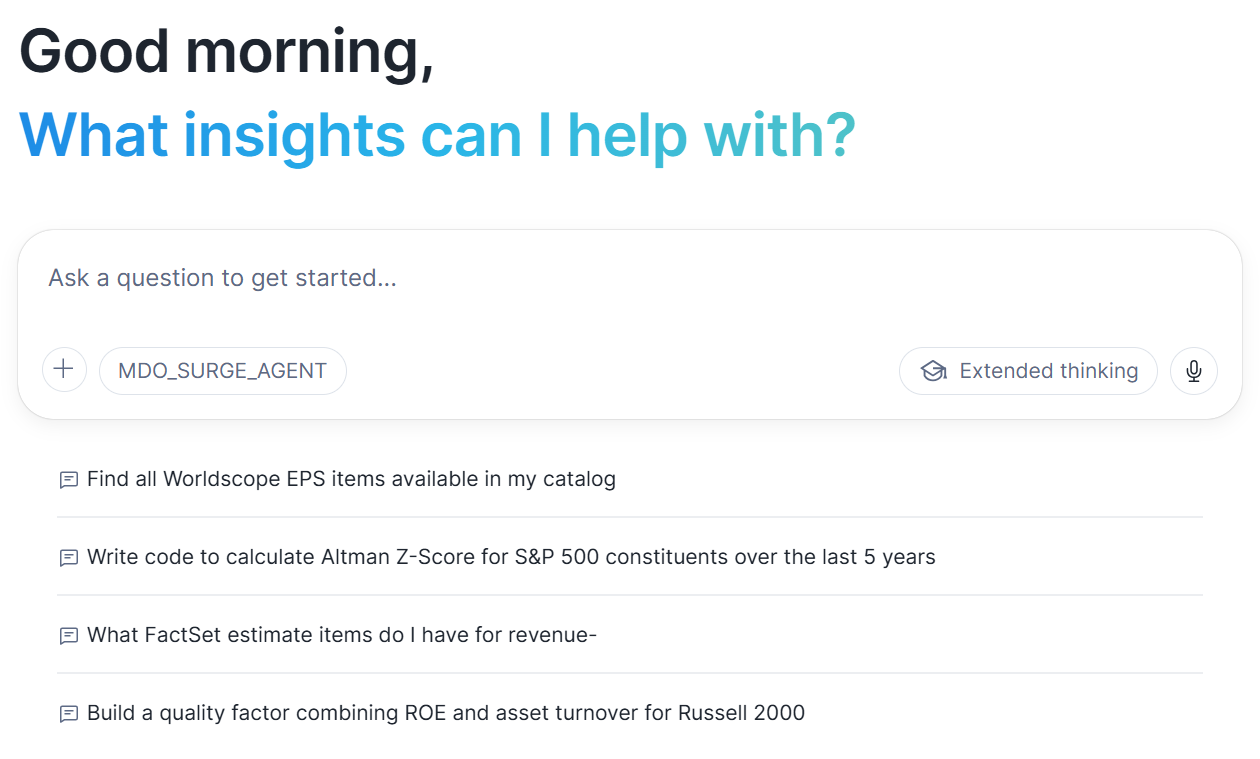Activate the microphone voice input icon
This screenshot has height=759, width=1260.
[1193, 371]
